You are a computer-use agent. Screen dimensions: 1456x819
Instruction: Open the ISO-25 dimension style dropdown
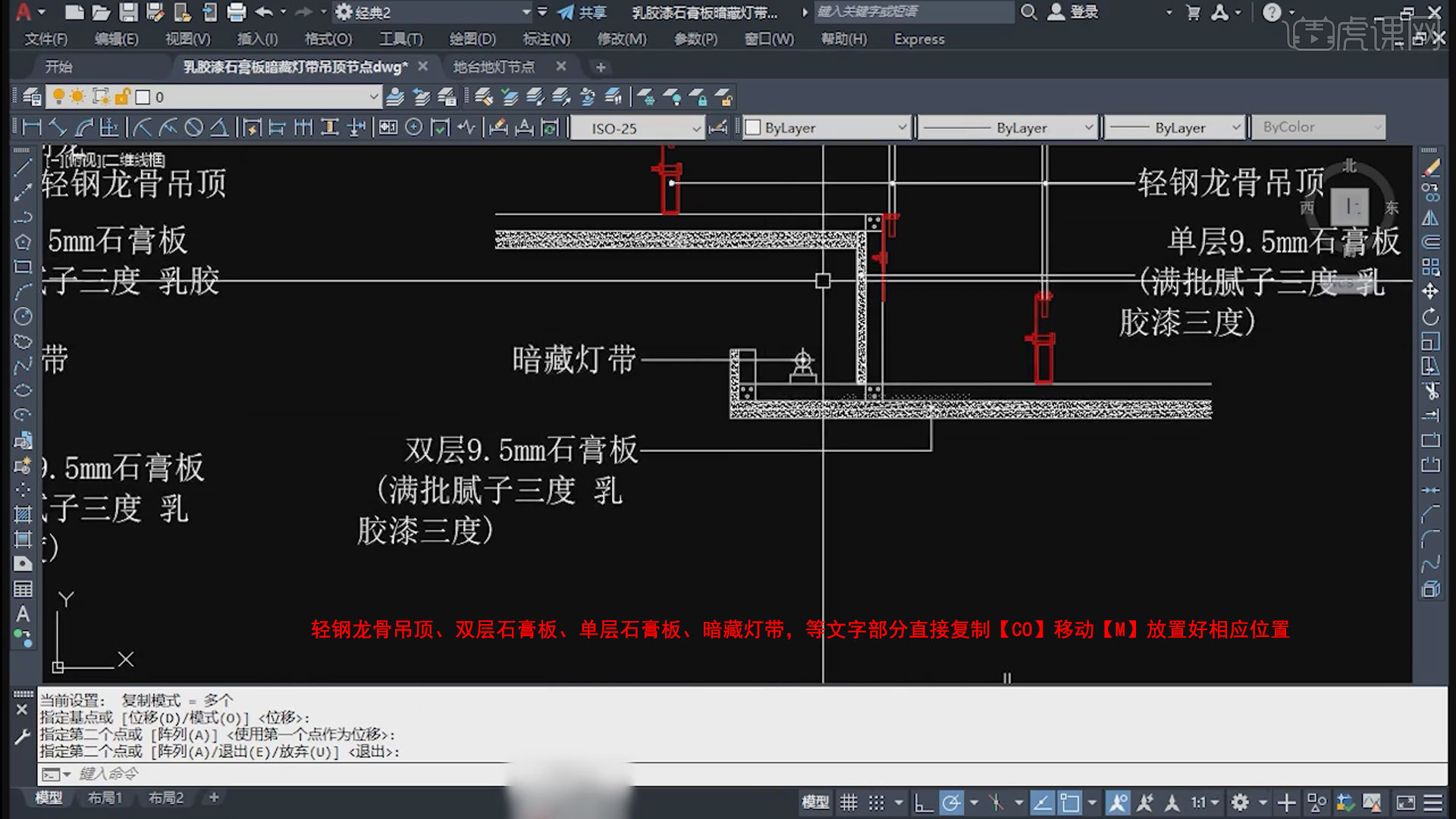pyautogui.click(x=696, y=128)
